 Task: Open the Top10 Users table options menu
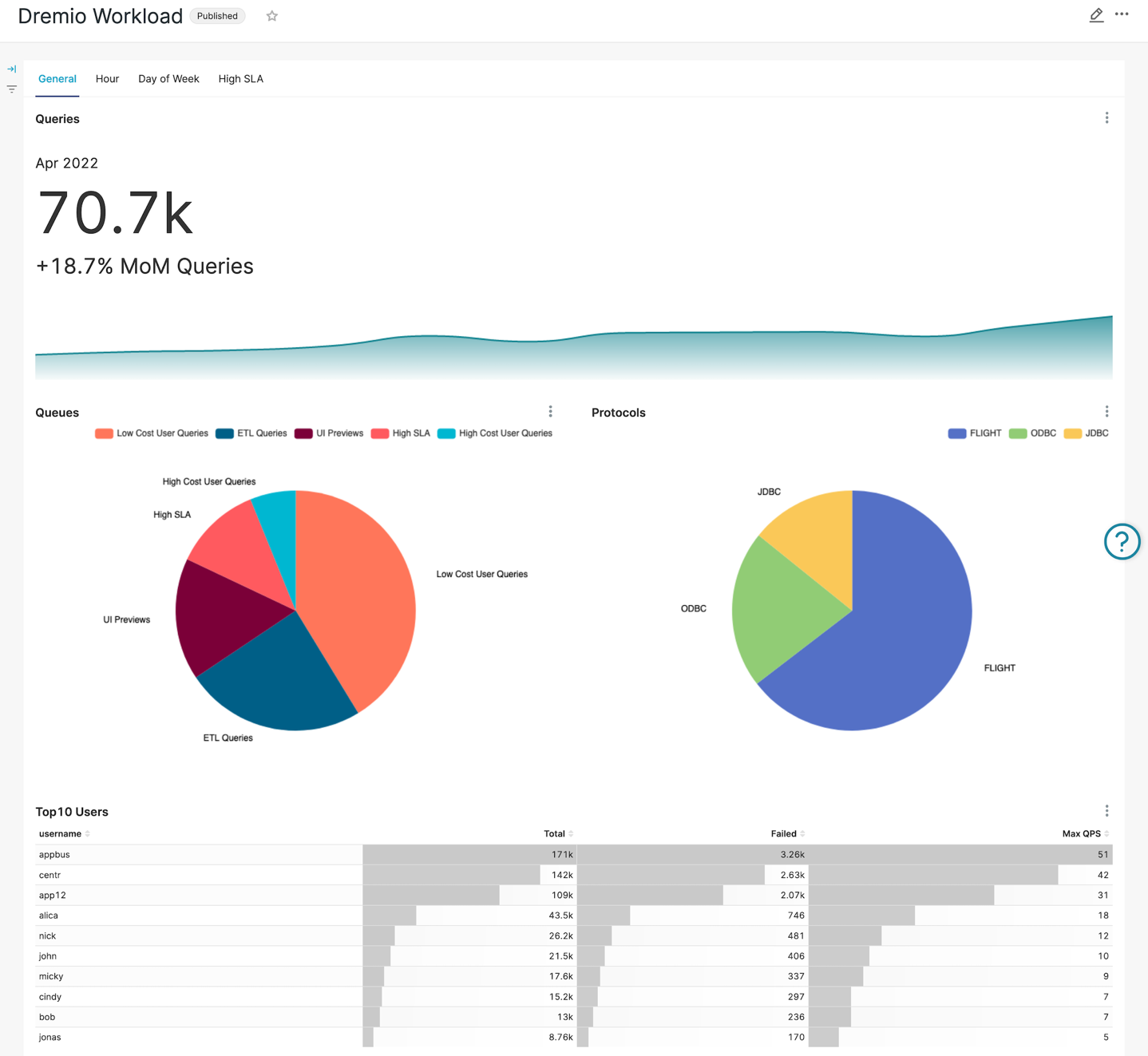[1106, 811]
